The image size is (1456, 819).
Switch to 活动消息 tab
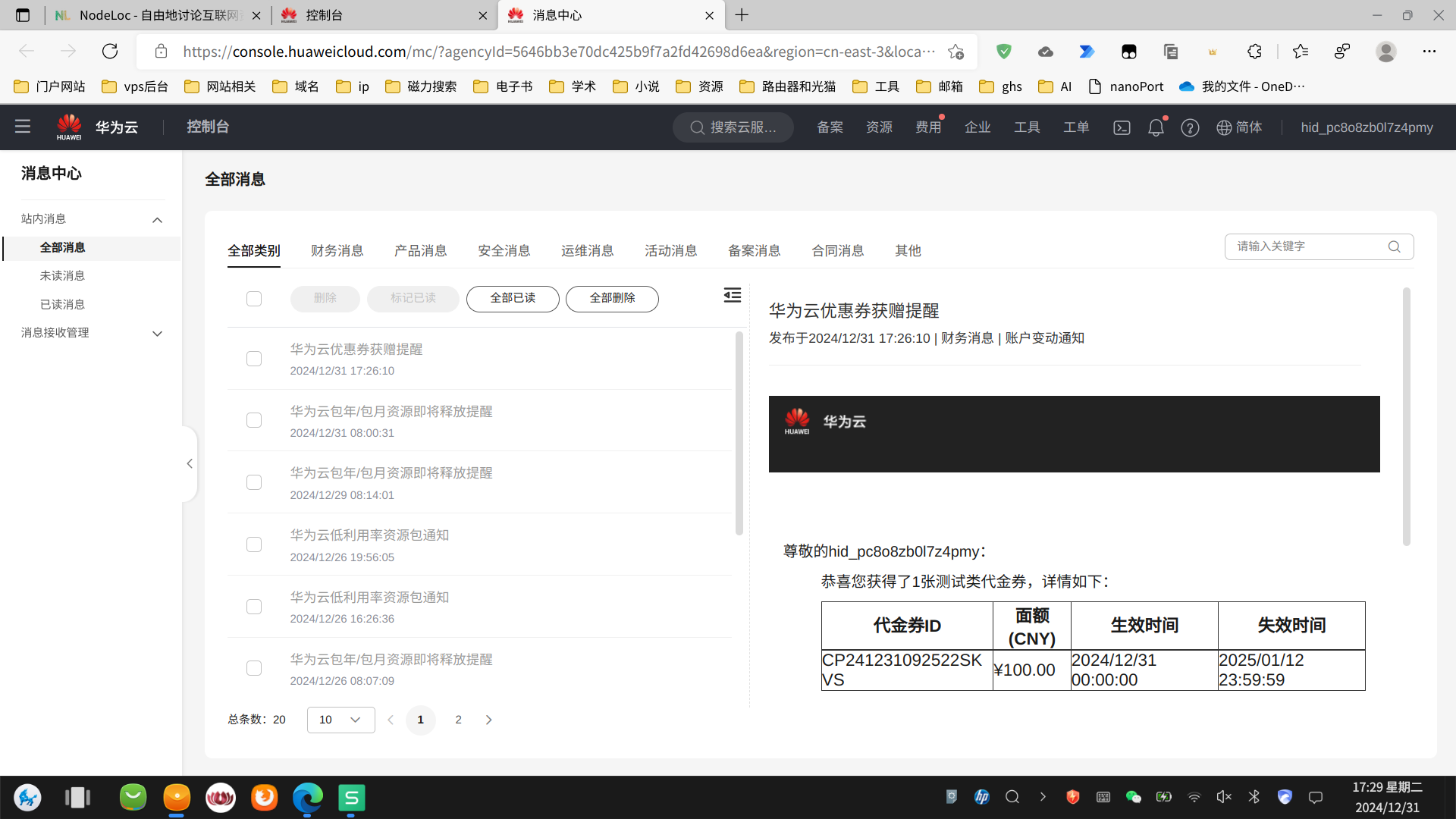coord(671,251)
